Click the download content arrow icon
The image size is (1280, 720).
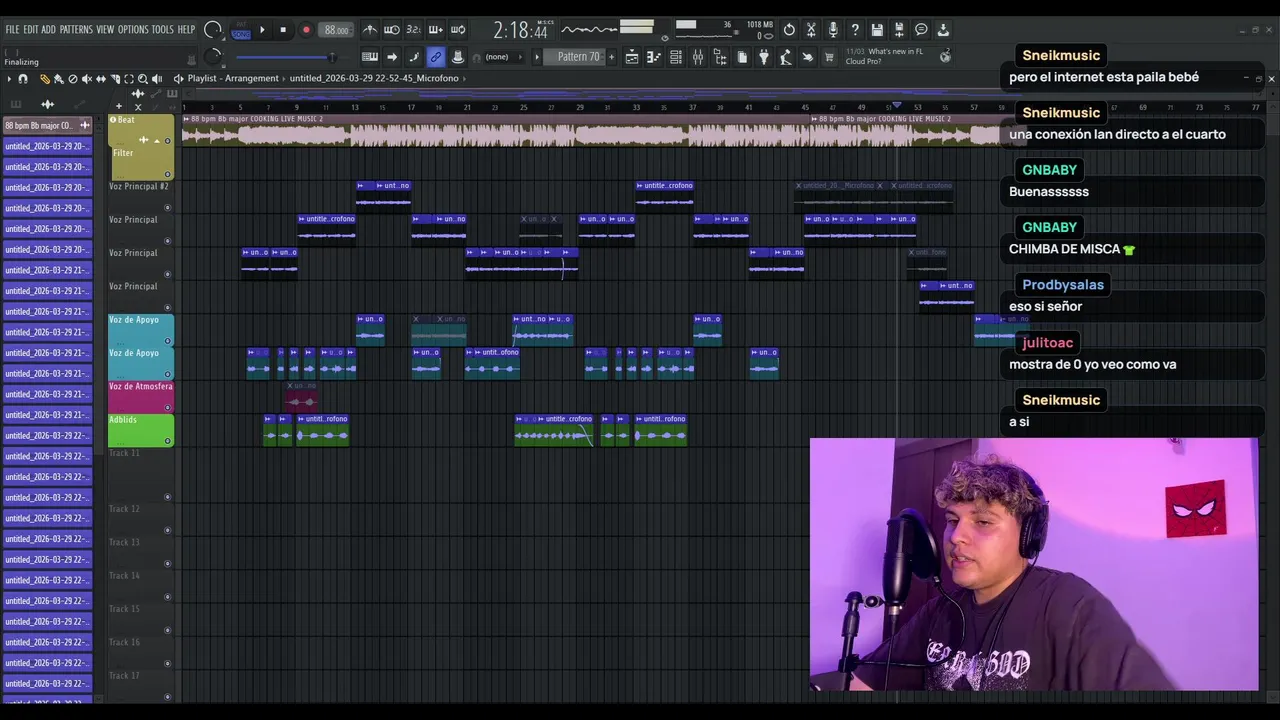(942, 30)
